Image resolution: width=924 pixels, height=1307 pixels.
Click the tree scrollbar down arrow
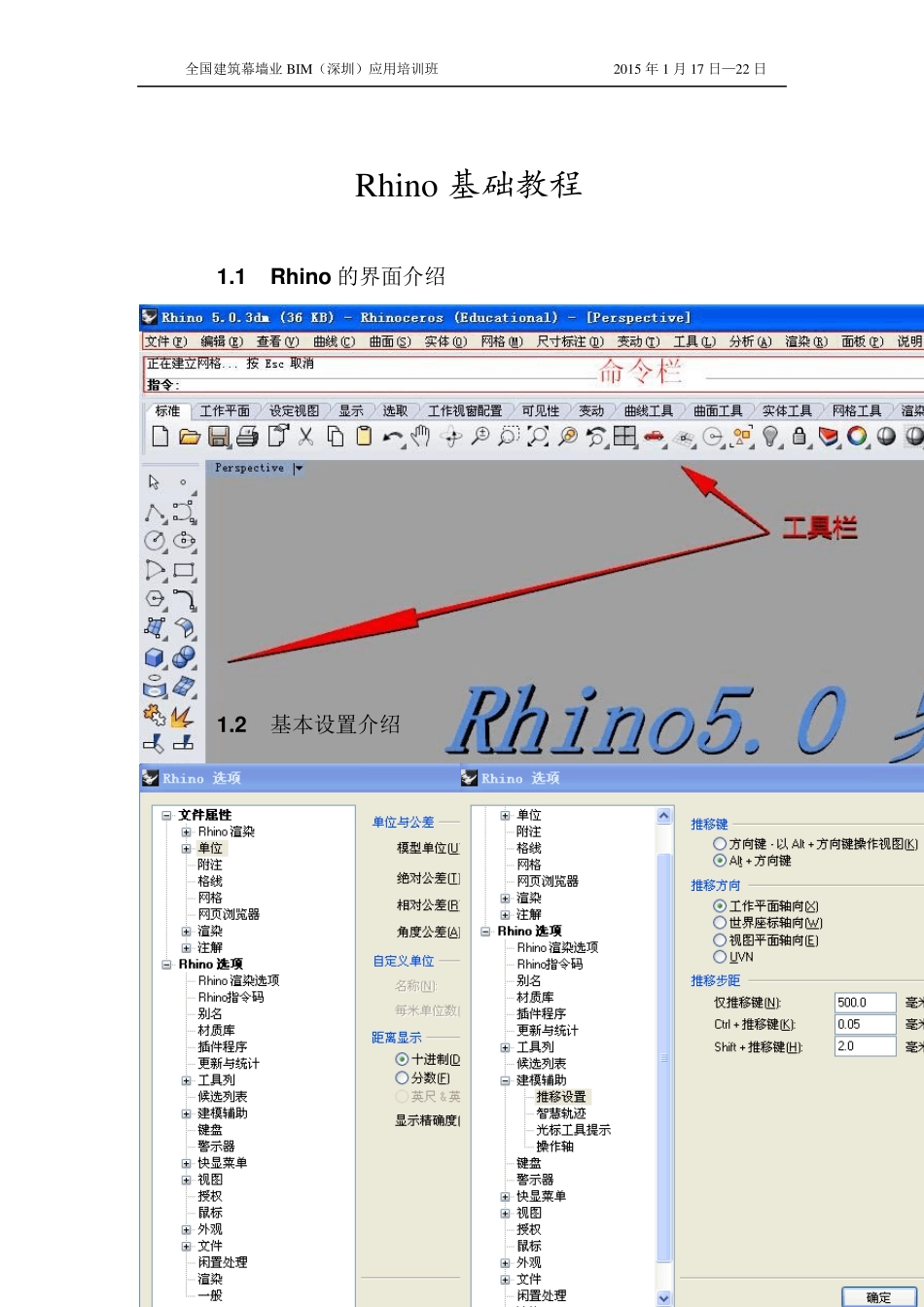(664, 1298)
